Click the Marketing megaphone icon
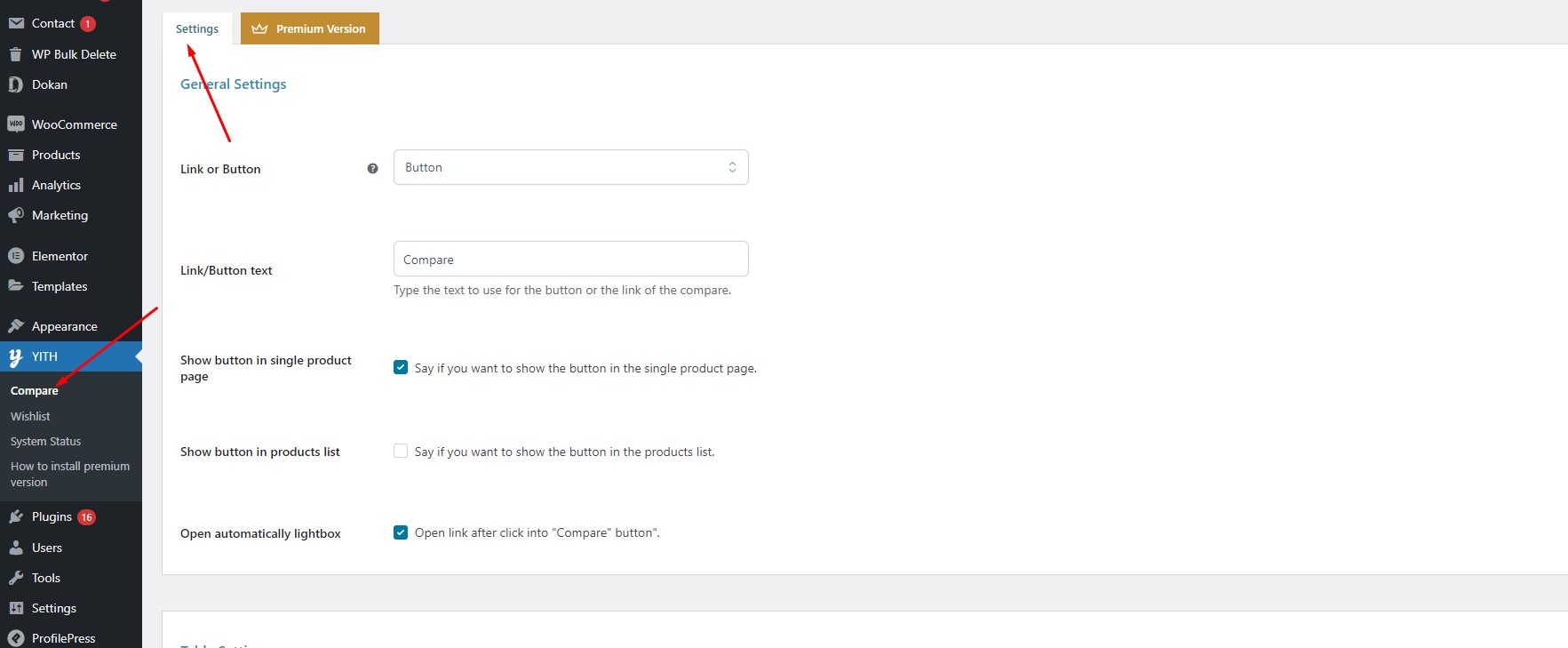 point(16,215)
